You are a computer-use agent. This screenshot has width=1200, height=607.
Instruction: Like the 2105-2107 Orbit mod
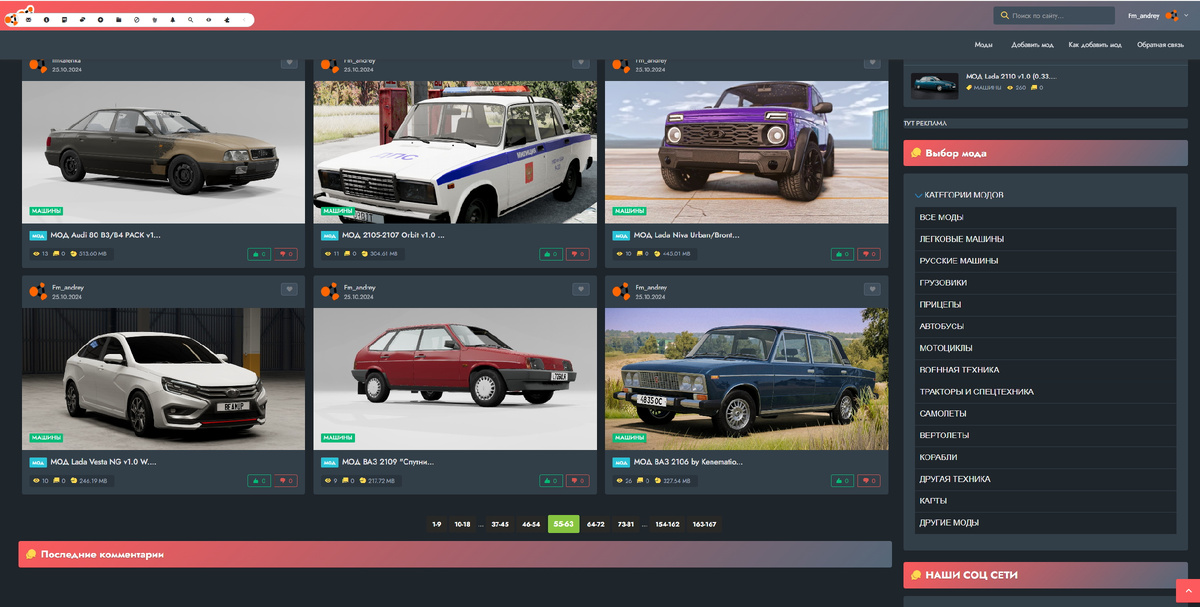pos(551,254)
